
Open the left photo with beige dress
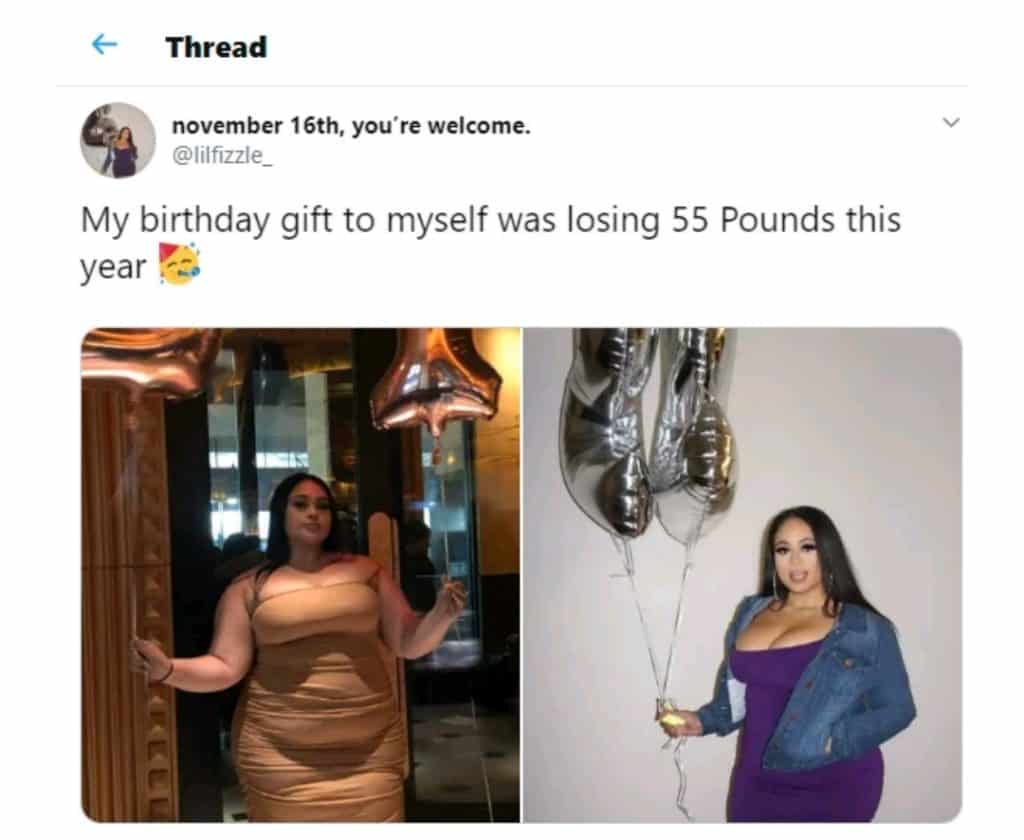click(300, 575)
